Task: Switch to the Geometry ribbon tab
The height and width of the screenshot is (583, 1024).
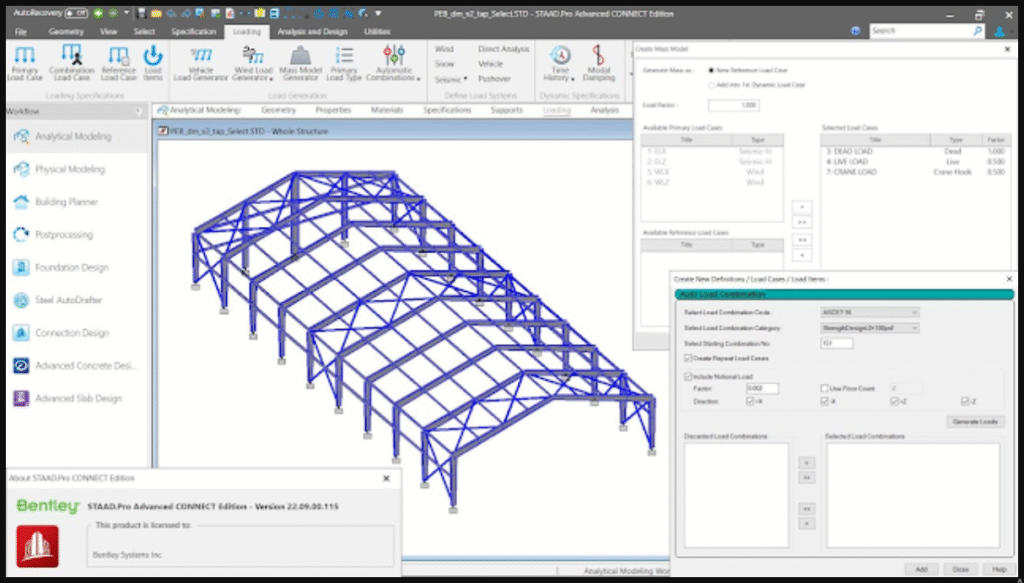Action: click(66, 31)
